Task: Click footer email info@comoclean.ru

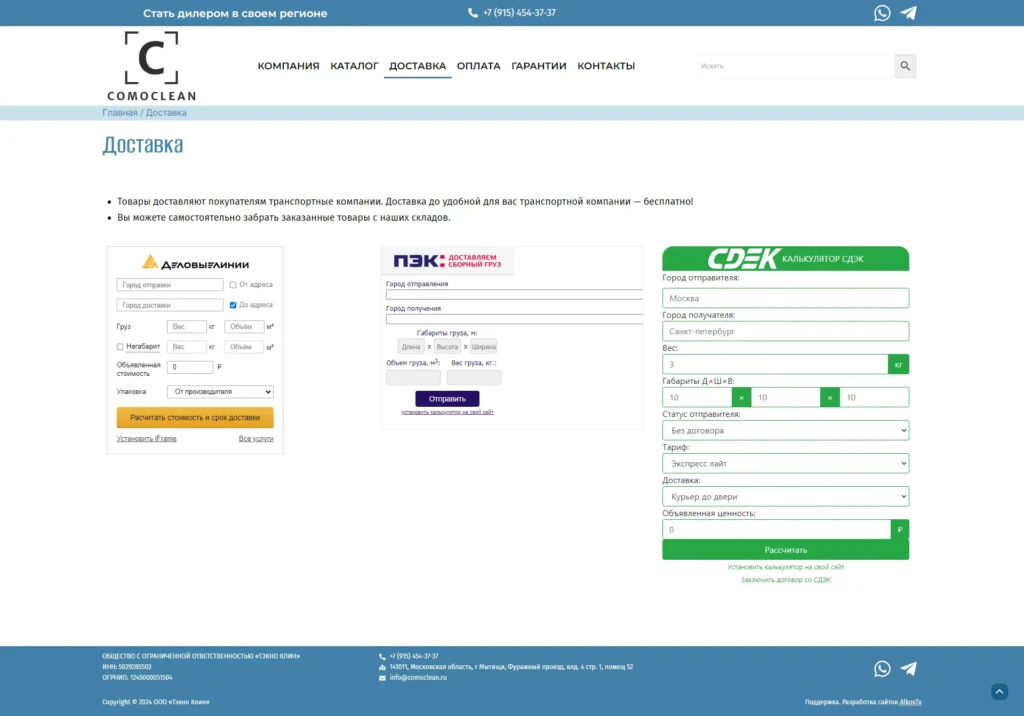Action: pyautogui.click(x=418, y=677)
